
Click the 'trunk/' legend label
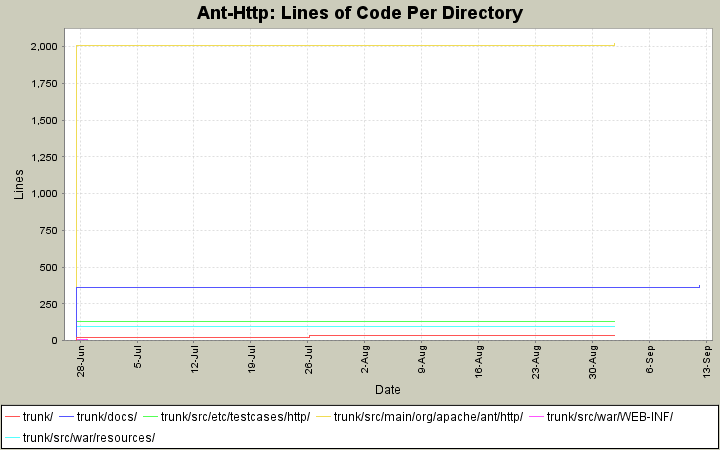point(38,417)
